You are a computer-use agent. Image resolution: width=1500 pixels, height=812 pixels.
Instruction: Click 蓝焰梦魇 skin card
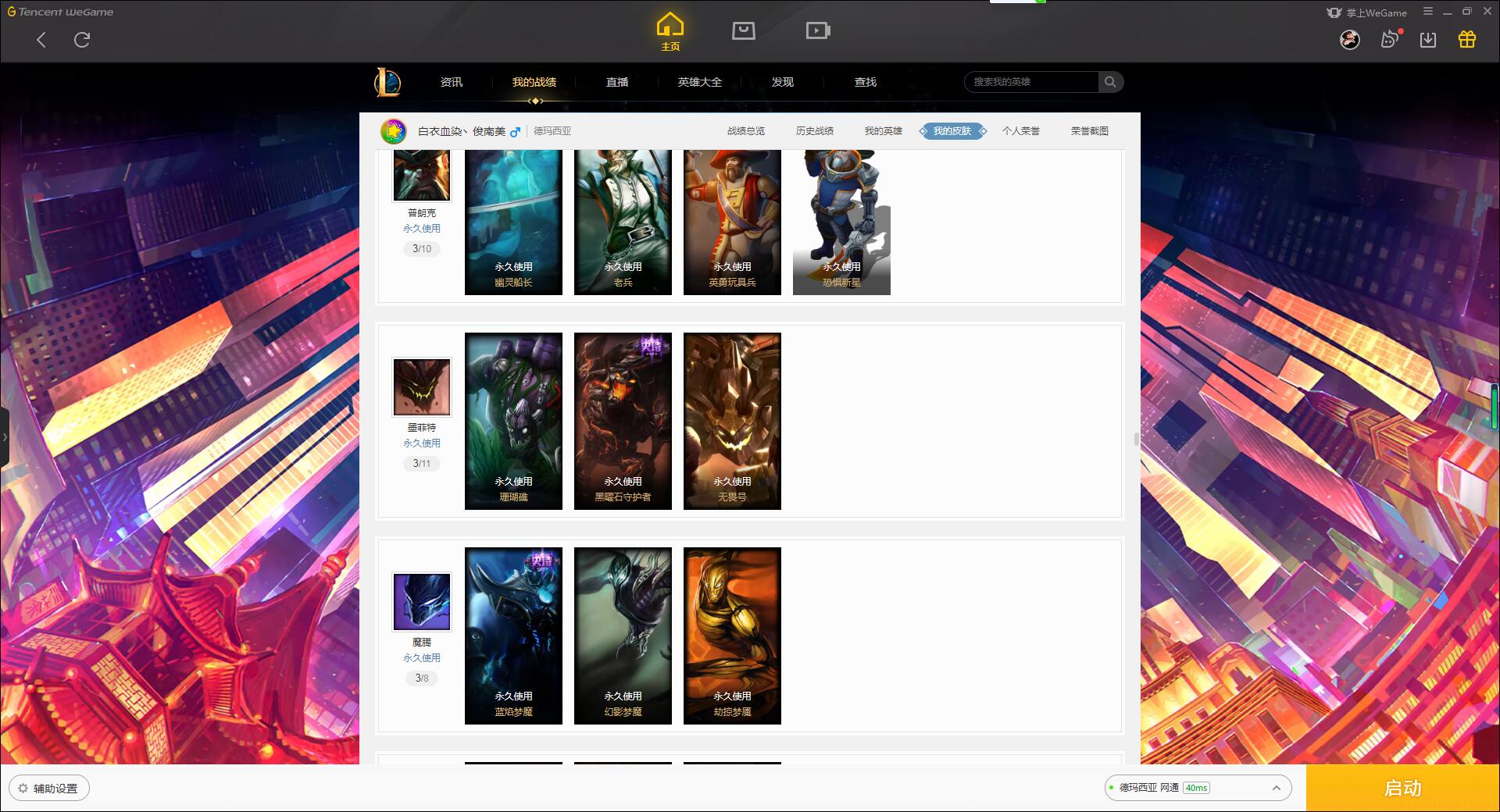[513, 636]
